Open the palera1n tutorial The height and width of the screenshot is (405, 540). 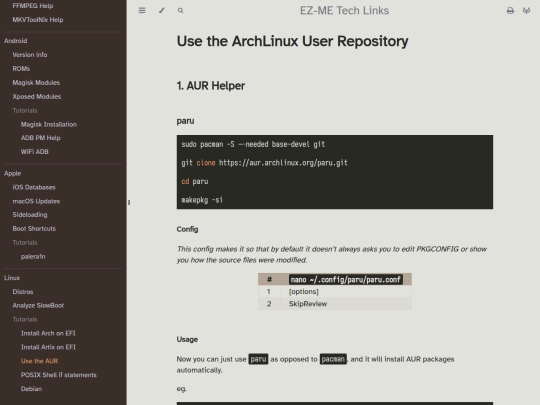33,257
